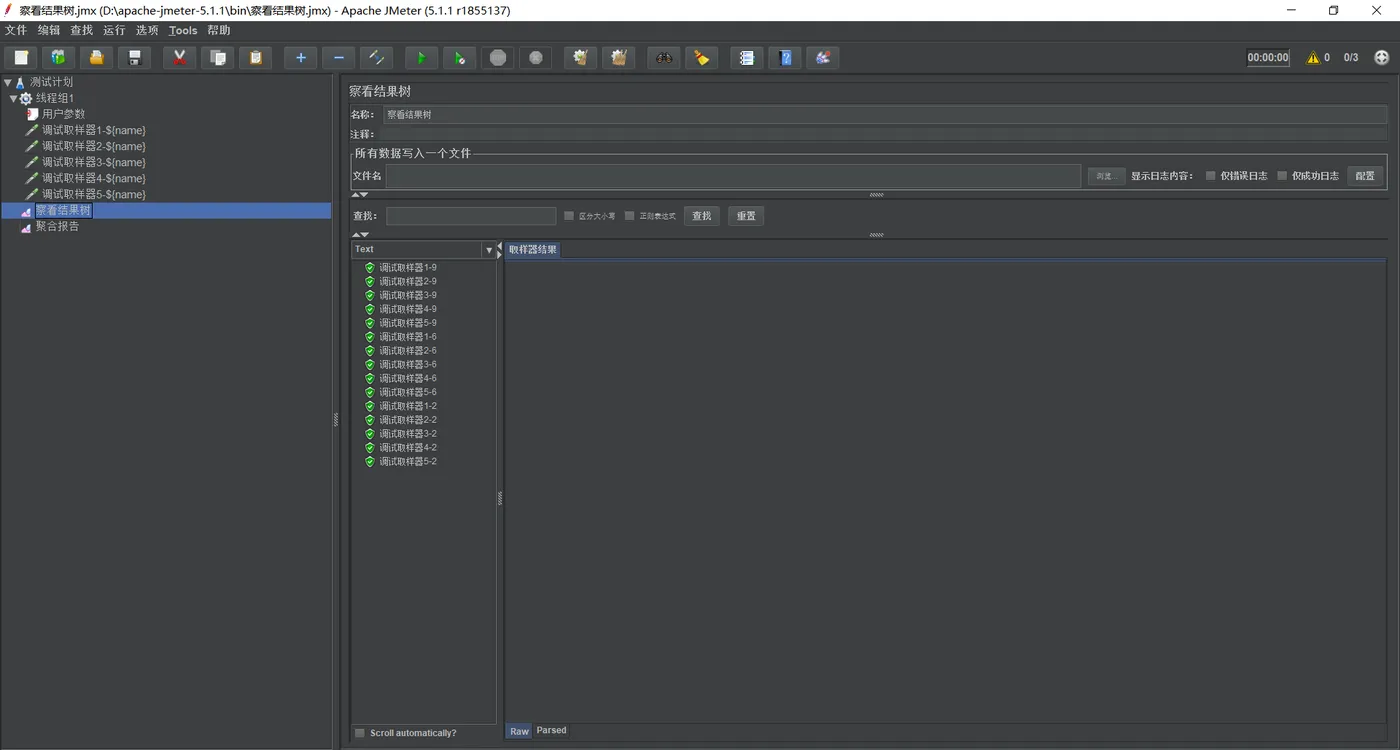The width and height of the screenshot is (1400, 750).
Task: Click the Stop test icon
Action: 497,58
